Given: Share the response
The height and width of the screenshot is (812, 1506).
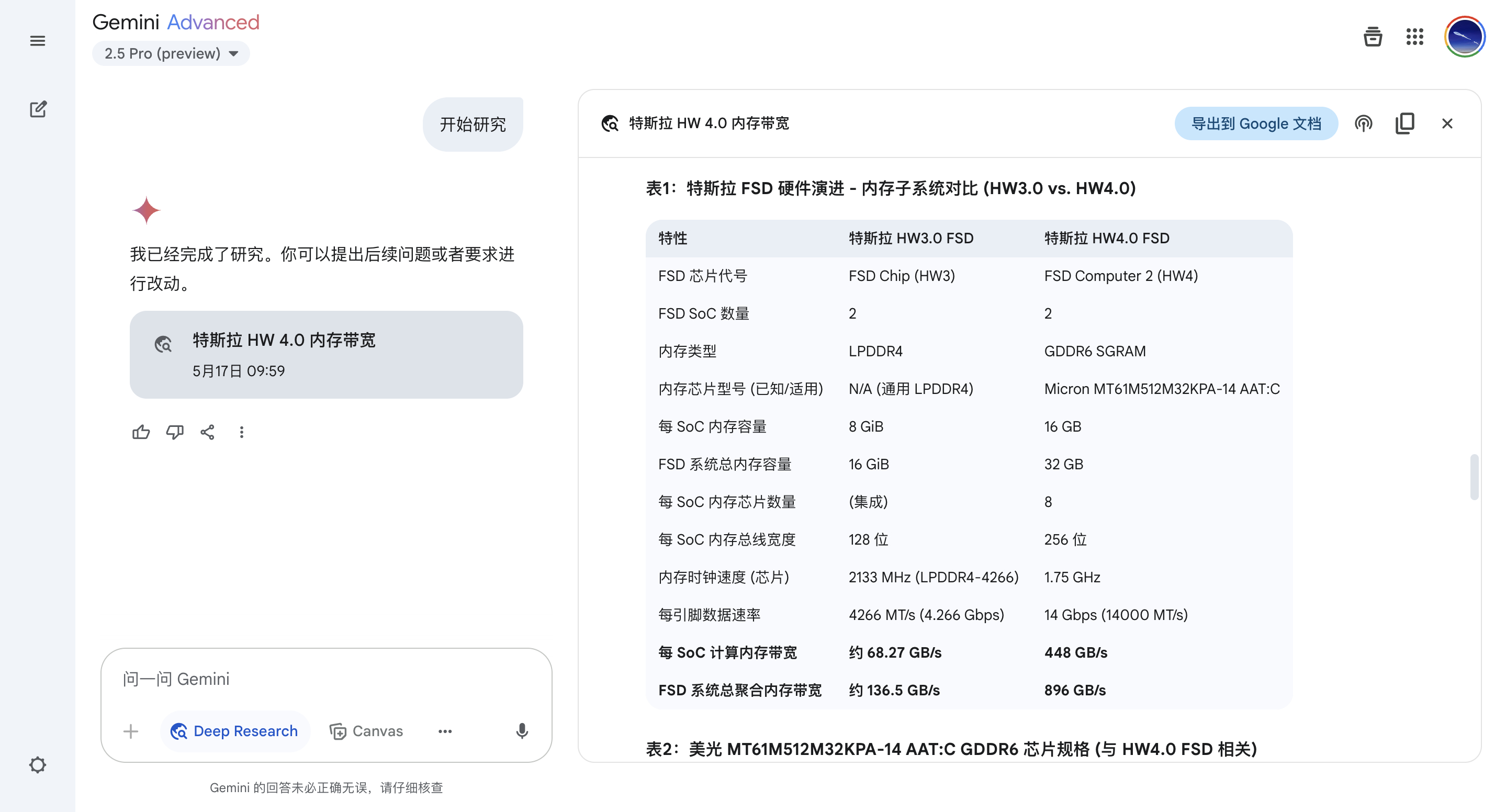Looking at the screenshot, I should 208,432.
